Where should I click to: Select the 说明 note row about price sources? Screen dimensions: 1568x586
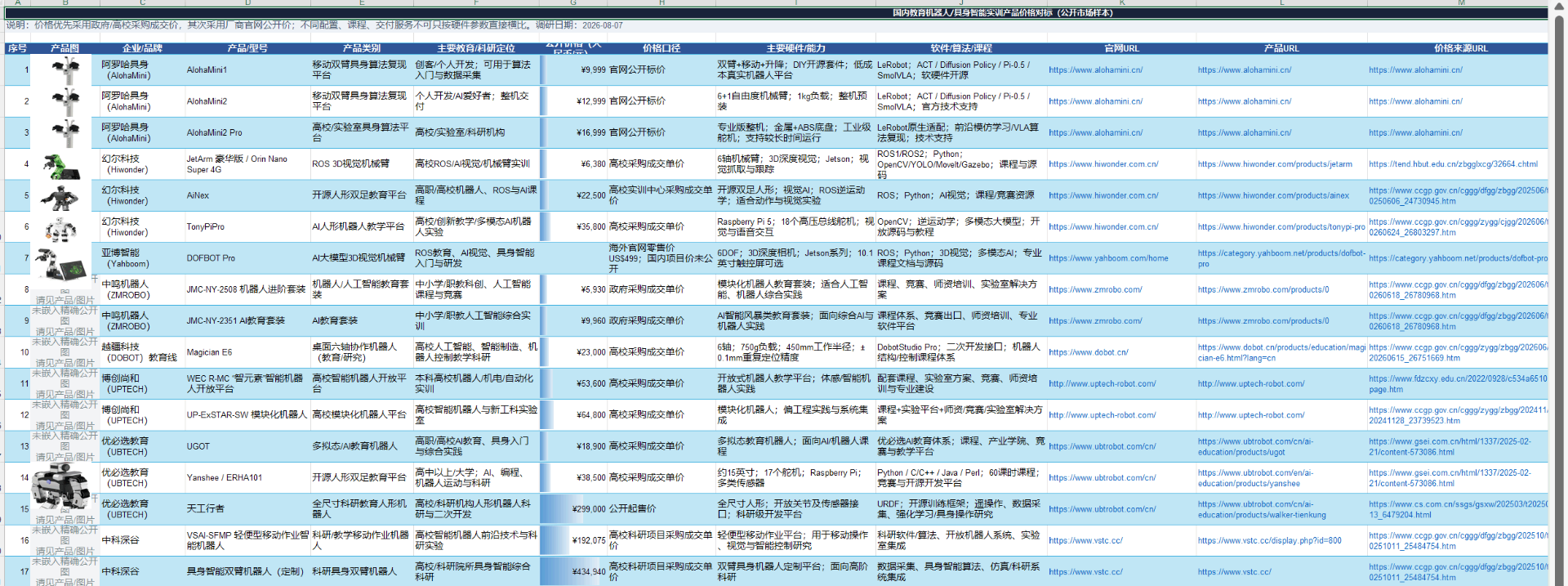point(776,25)
